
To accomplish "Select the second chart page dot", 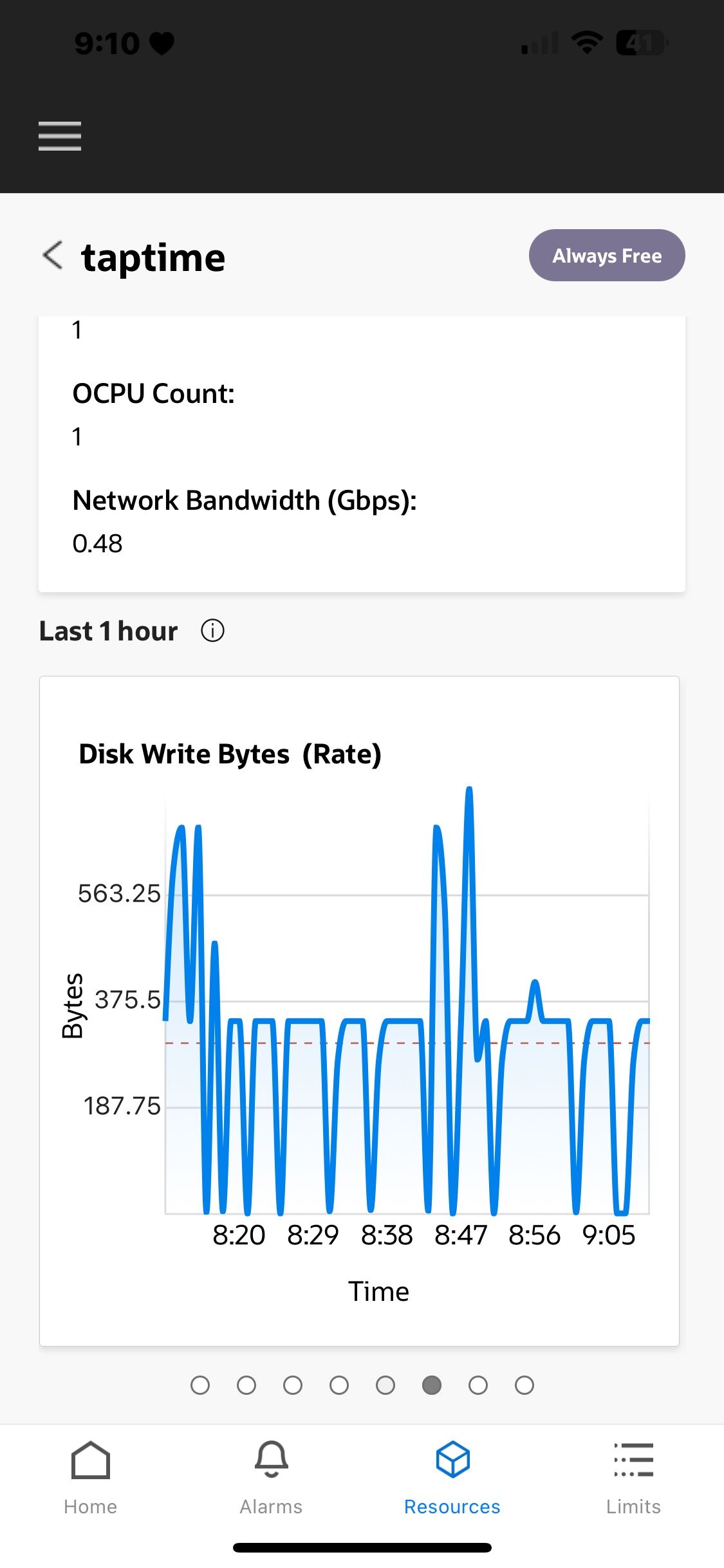I will coord(246,1385).
